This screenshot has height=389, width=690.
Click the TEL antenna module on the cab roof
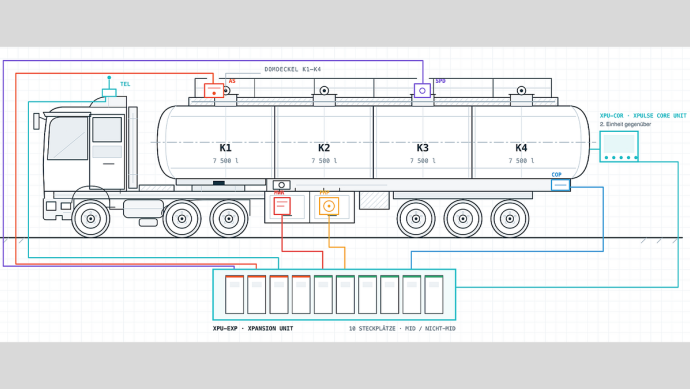[109, 92]
